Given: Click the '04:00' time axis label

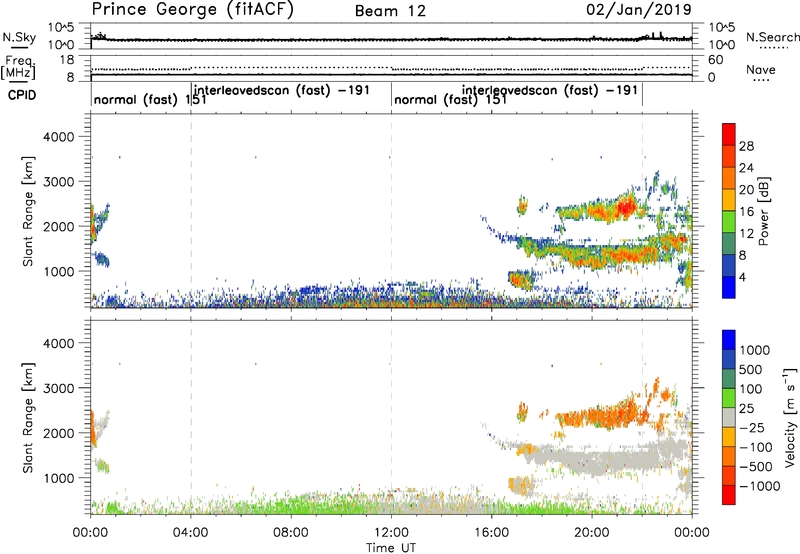Looking at the screenshot, I should pyautogui.click(x=191, y=533).
